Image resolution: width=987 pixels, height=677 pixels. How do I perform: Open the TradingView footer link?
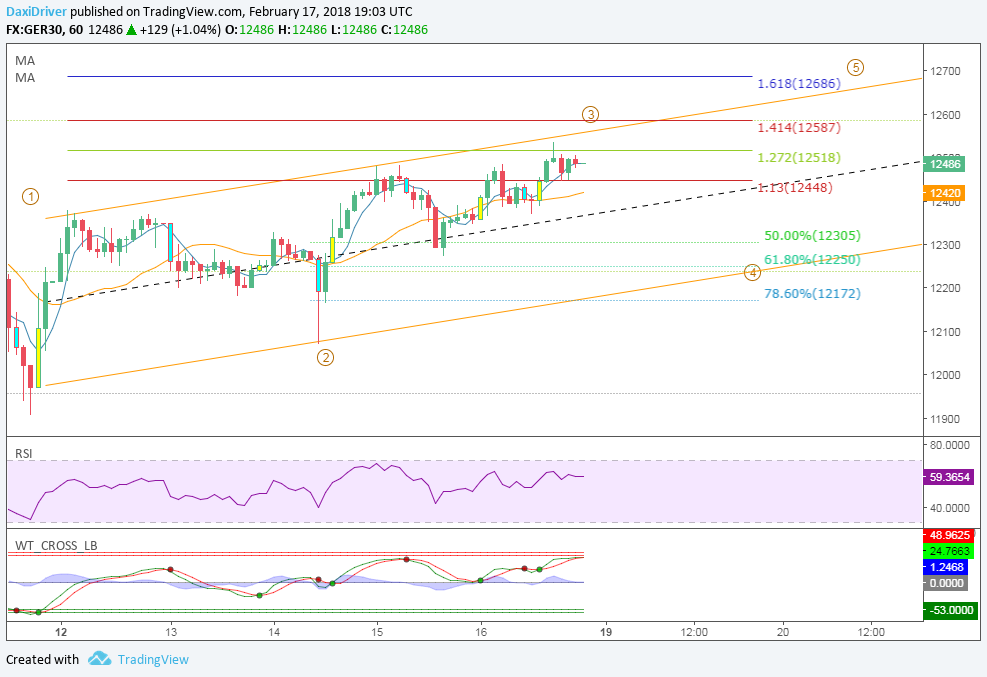153,659
